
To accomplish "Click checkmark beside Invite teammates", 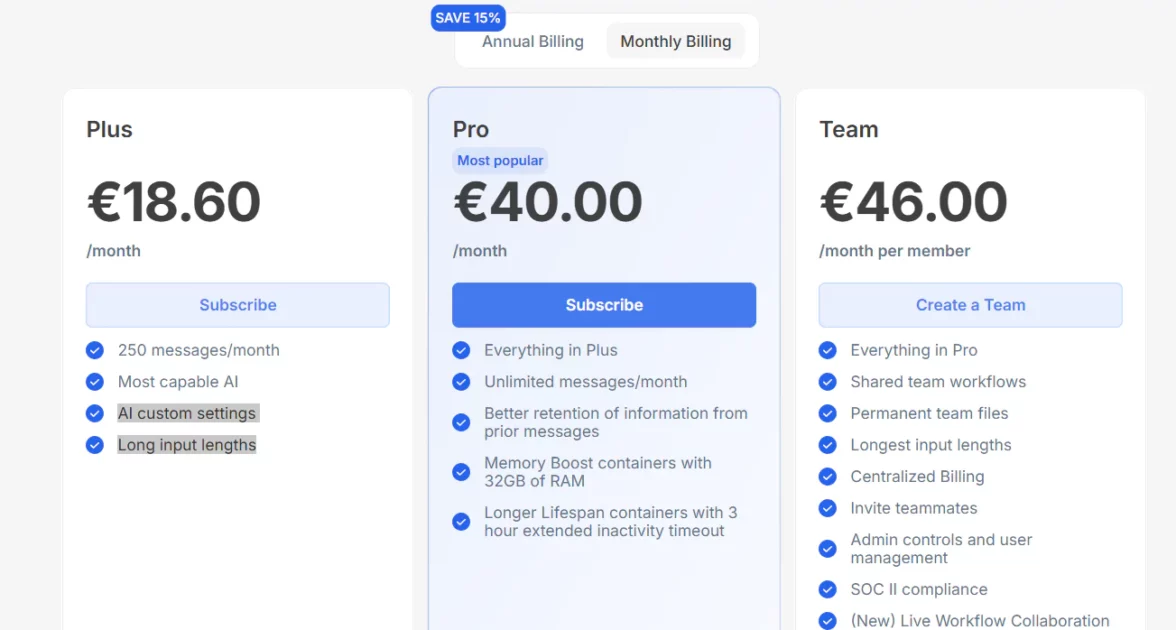I will [x=828, y=508].
